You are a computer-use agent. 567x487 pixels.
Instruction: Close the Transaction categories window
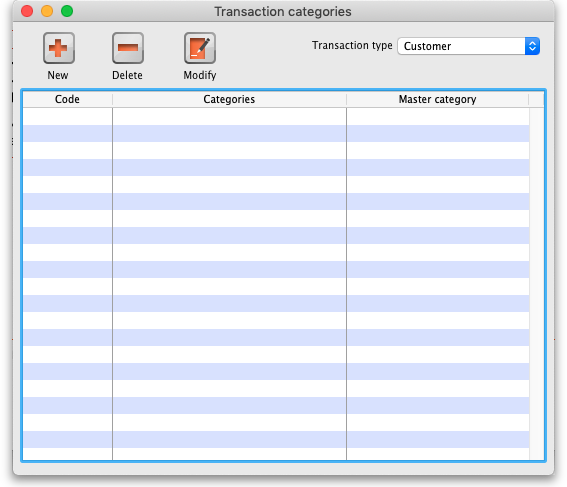(x=27, y=11)
